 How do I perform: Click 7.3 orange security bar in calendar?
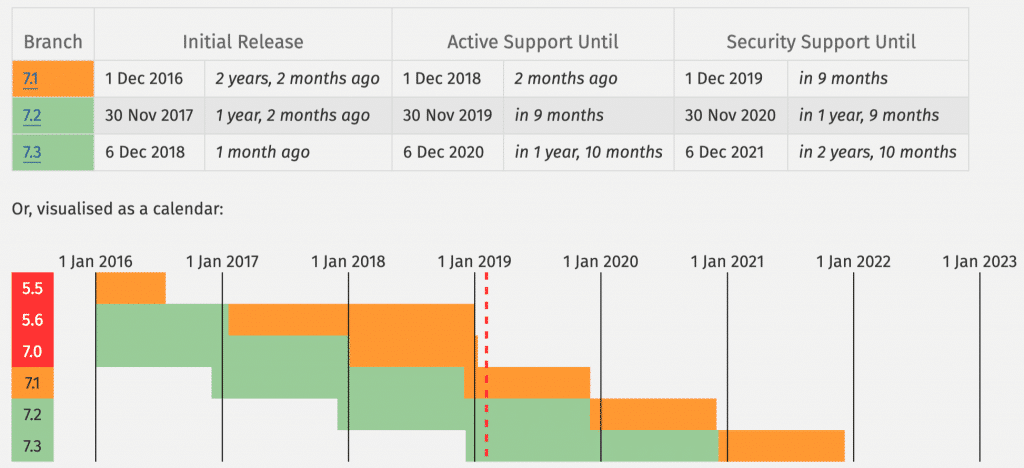click(x=781, y=446)
